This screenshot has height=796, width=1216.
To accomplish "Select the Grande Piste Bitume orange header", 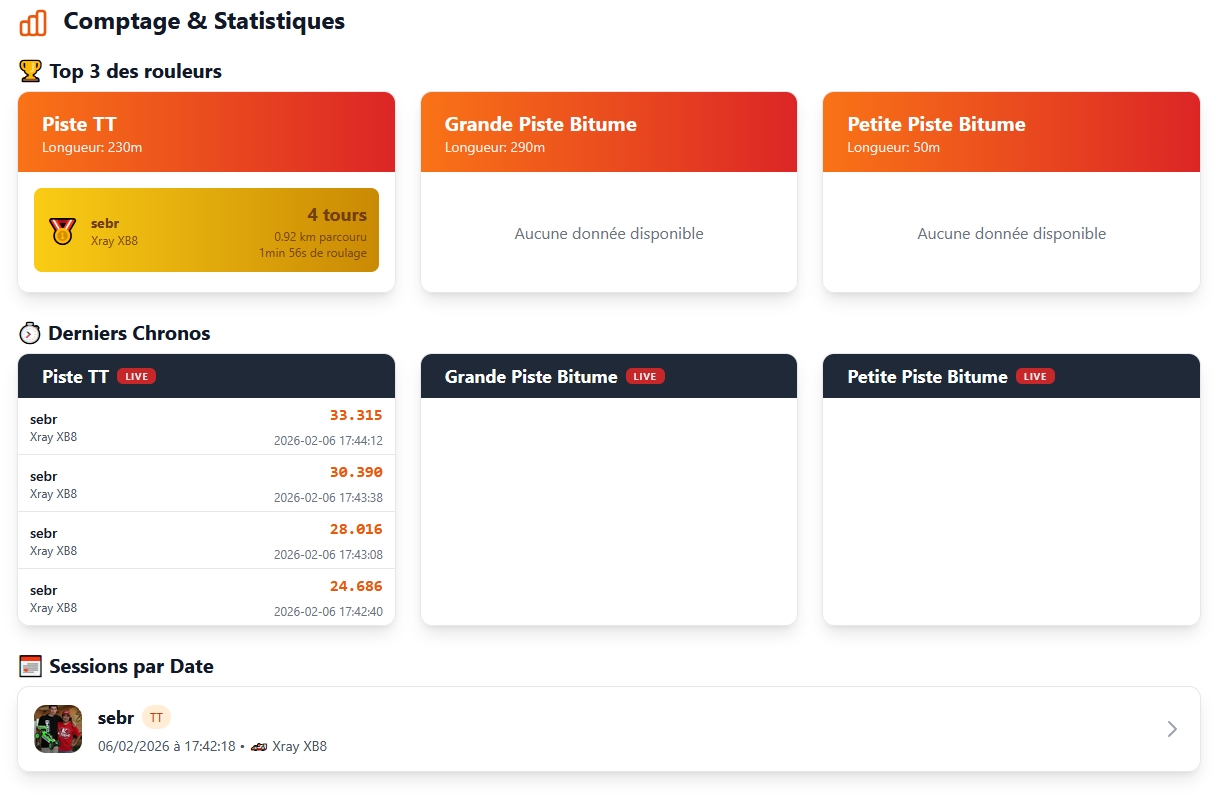I will point(608,132).
